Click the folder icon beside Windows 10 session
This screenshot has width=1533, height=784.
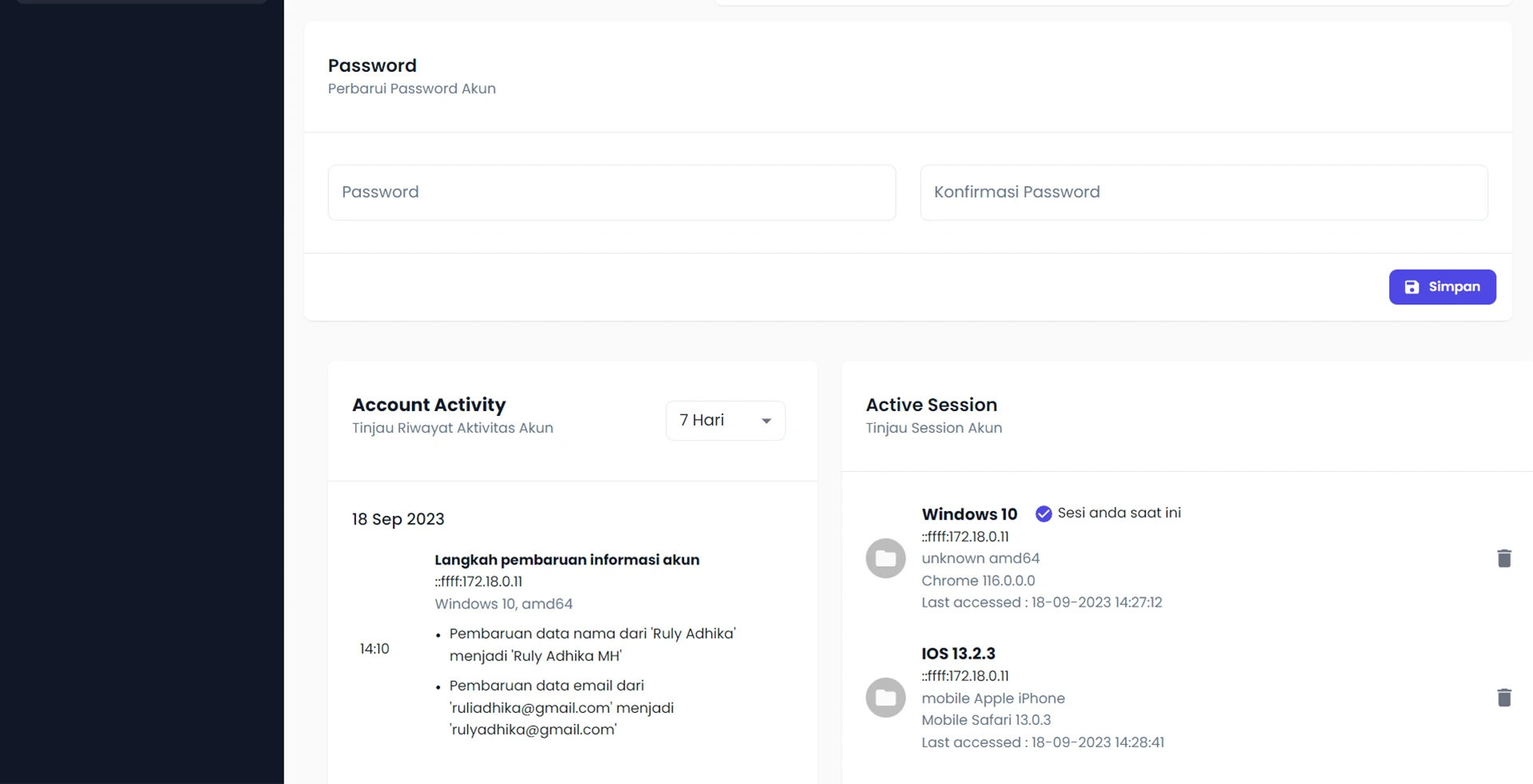[885, 558]
